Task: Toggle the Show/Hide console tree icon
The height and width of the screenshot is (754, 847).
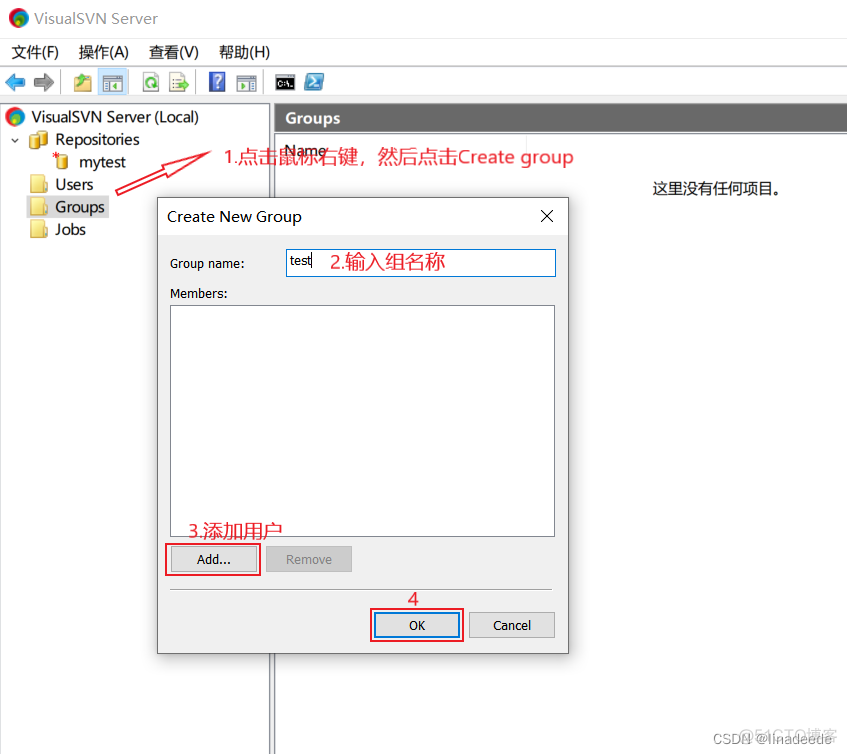Action: pos(112,83)
